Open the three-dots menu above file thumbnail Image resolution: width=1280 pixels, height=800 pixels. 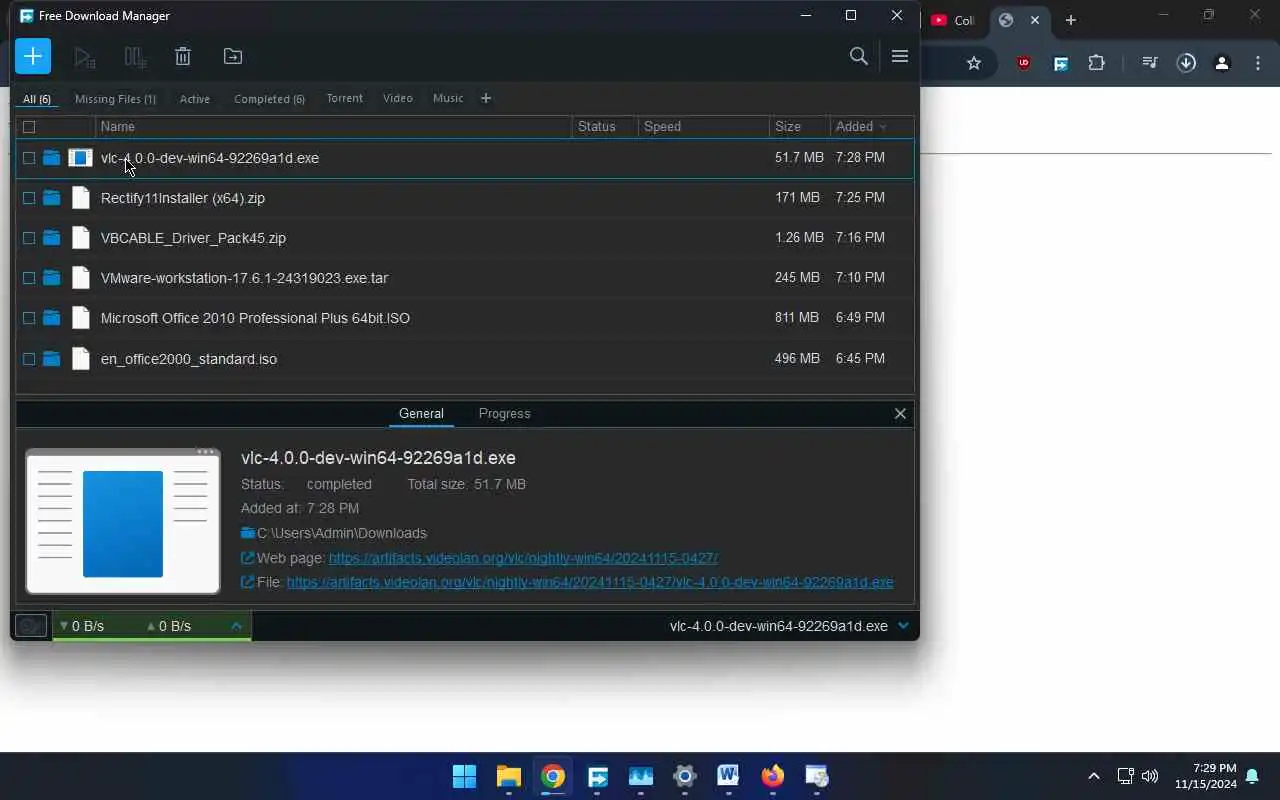206,452
